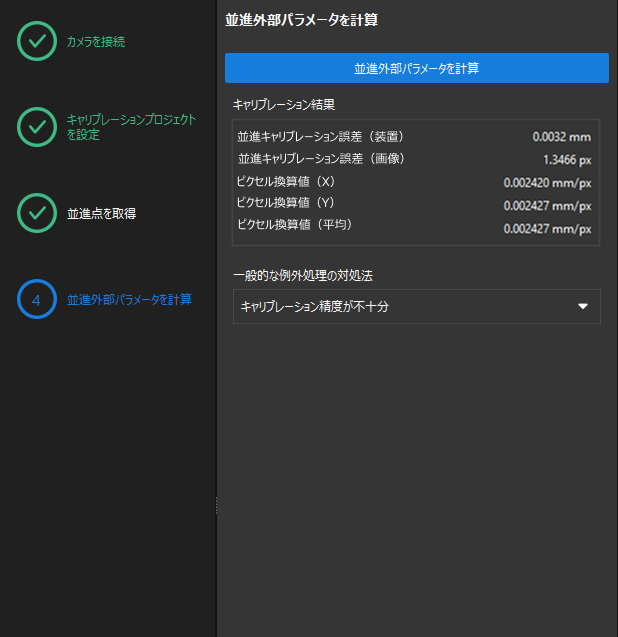This screenshot has width=618, height=637.
Task: Click the dropdown arrow for exception handling
Action: click(x=583, y=306)
